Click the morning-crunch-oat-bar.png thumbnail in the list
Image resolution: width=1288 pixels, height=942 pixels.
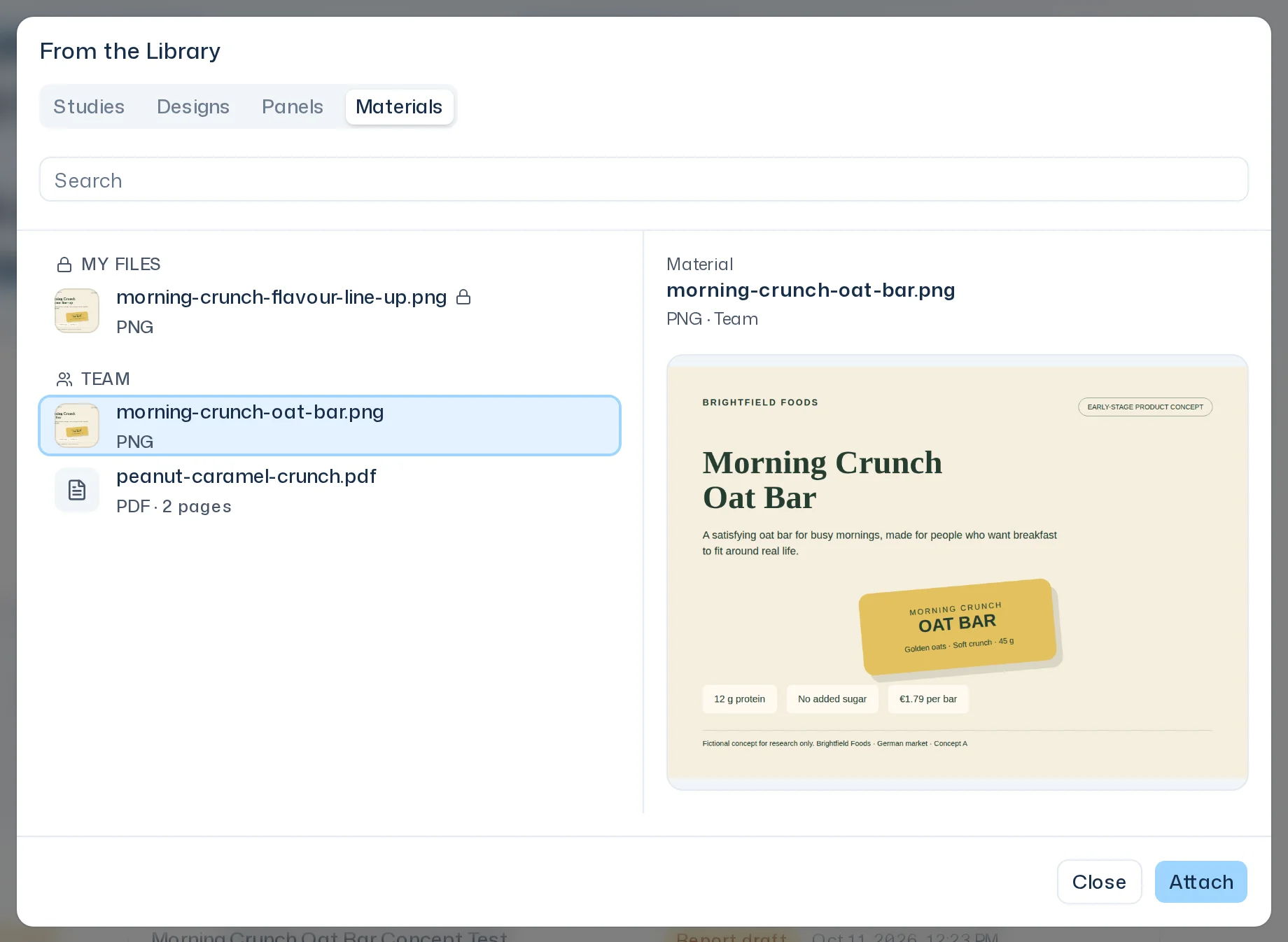coord(77,426)
